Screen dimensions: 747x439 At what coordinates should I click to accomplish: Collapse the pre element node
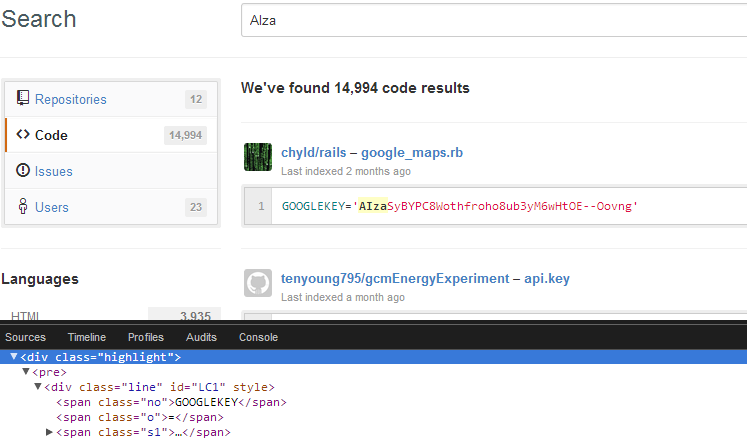pyautogui.click(x=26, y=372)
